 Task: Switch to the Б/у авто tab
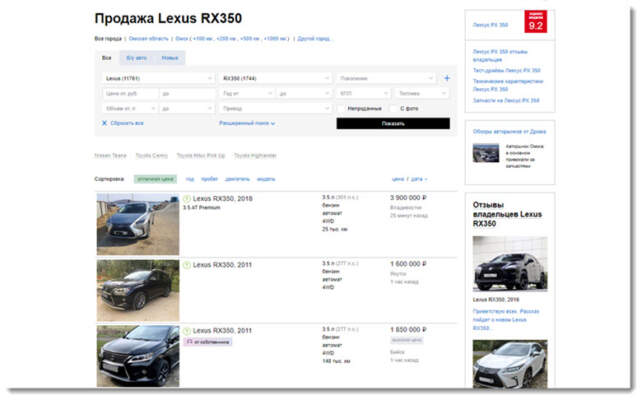pyautogui.click(x=138, y=58)
